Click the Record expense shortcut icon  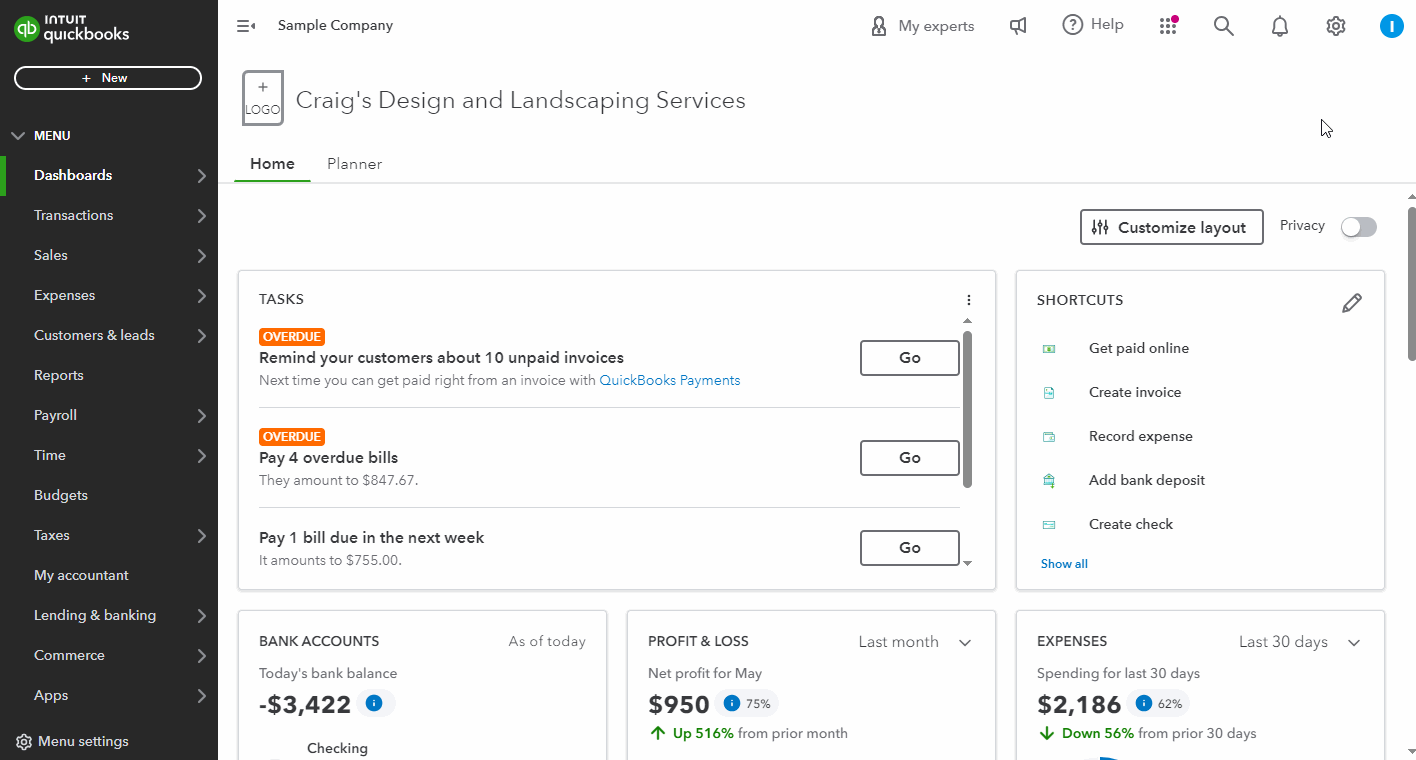(x=1049, y=437)
